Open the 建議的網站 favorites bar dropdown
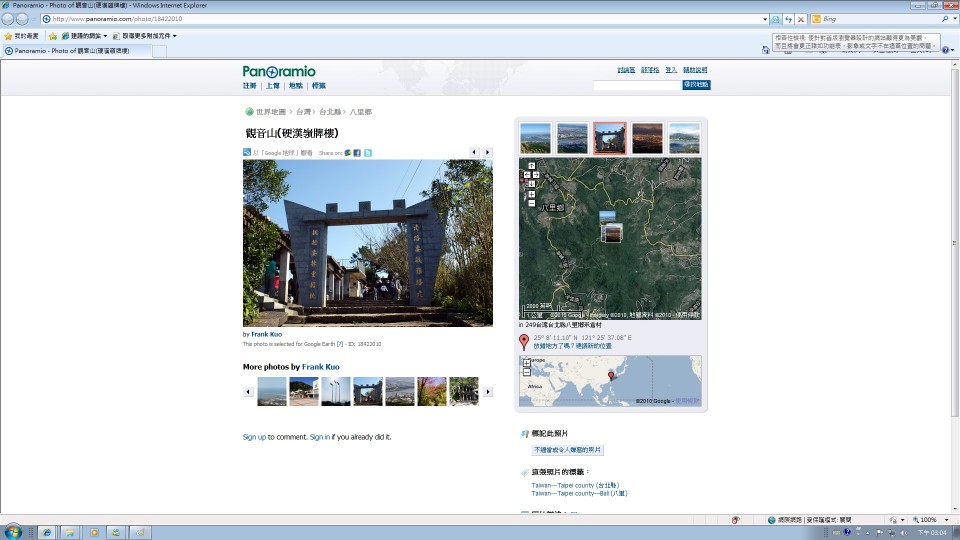This screenshot has width=960, height=540. point(84,36)
